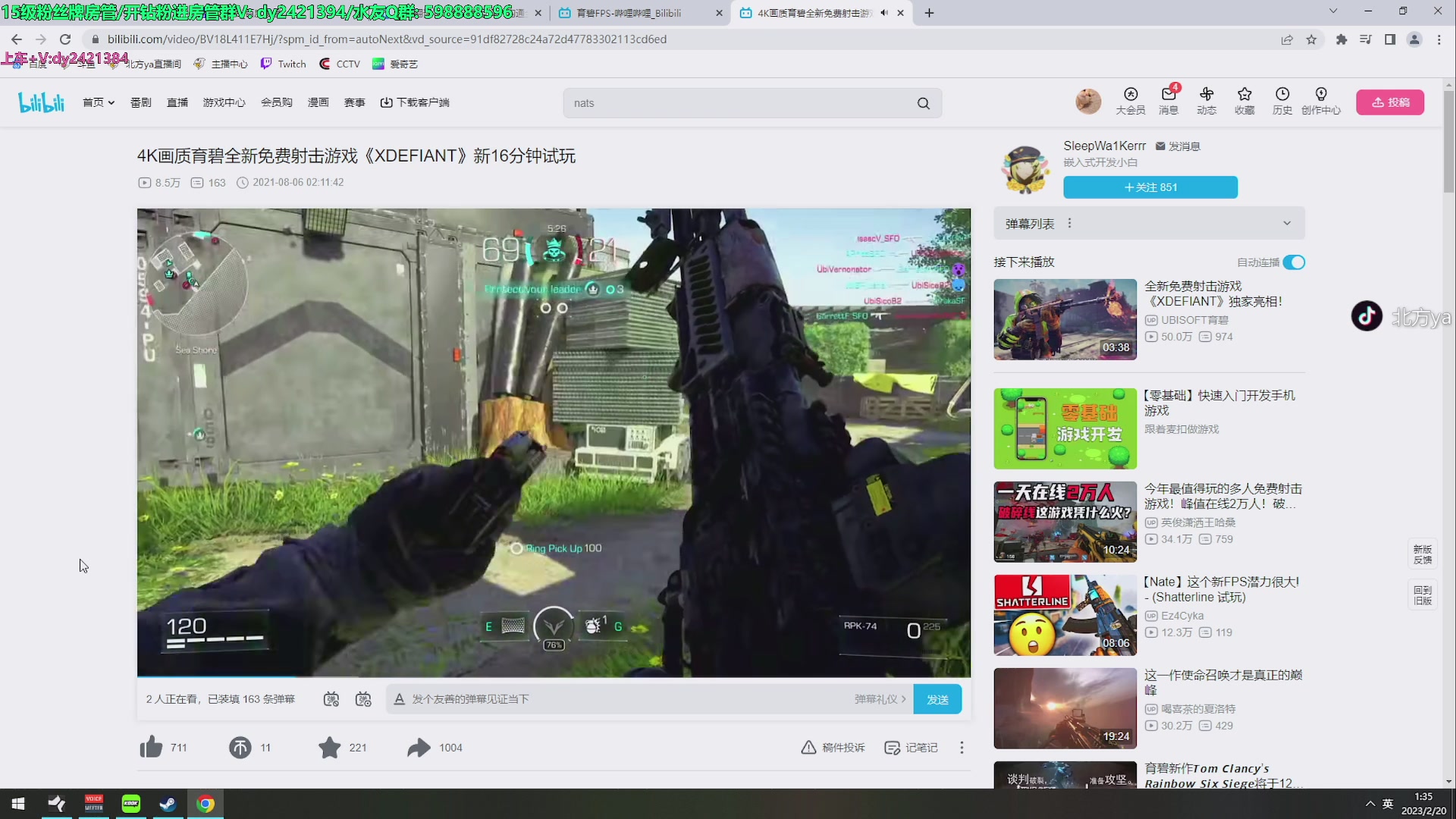
Task: Click the search magnifier icon
Action: pyautogui.click(x=923, y=103)
